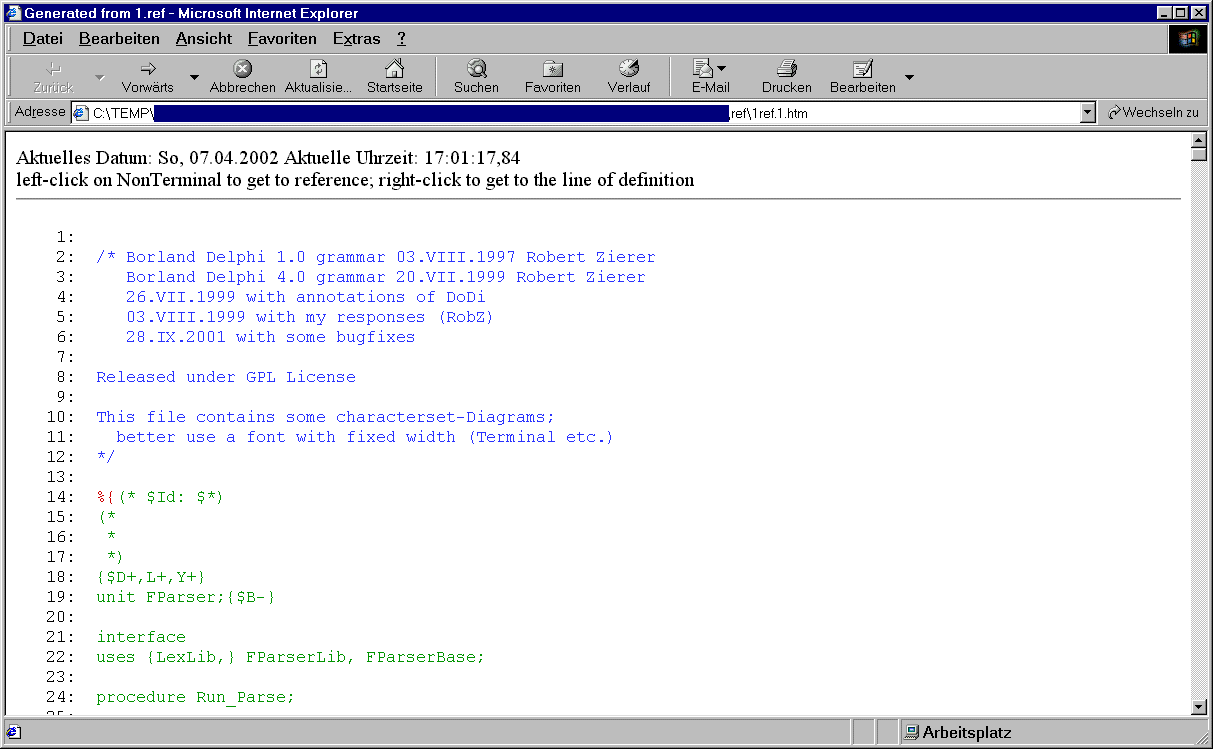Screen dimensions: 1213x749
Task: Click the Aktualisieren (refresh) icon
Action: (x=318, y=70)
